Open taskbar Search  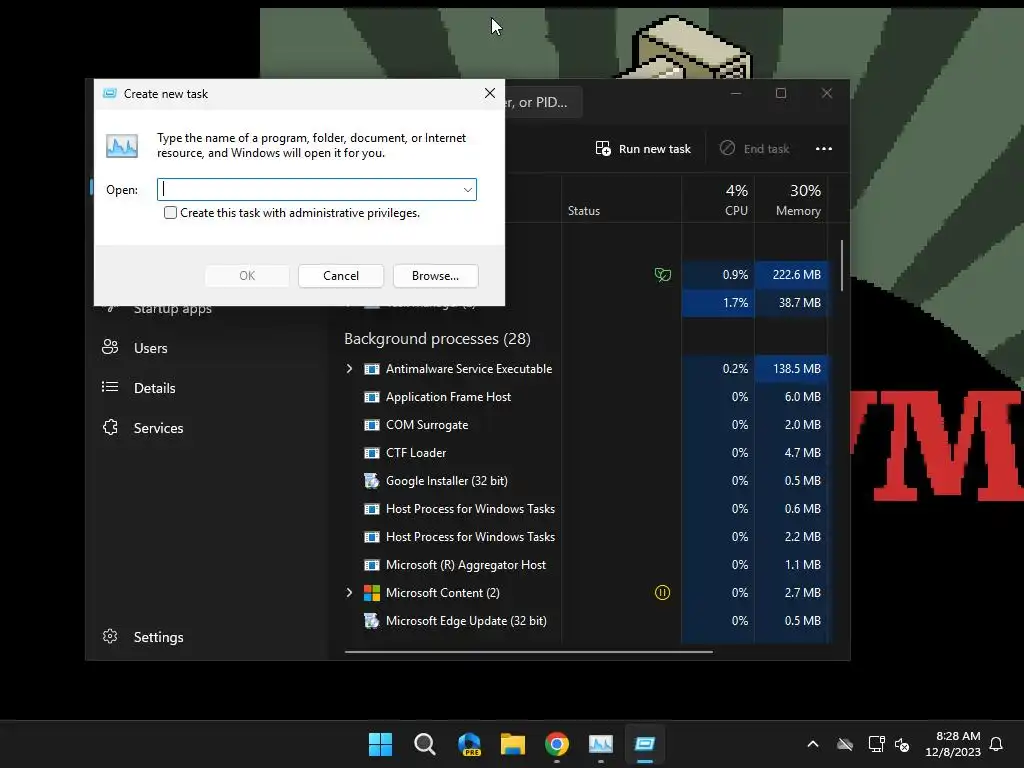point(424,744)
